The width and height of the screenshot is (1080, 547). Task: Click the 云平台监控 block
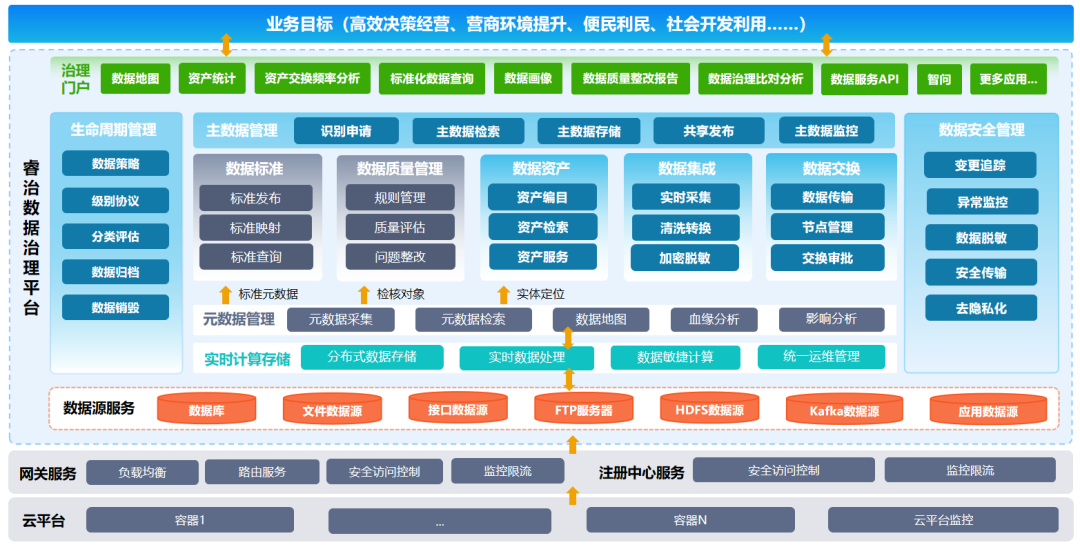(942, 520)
